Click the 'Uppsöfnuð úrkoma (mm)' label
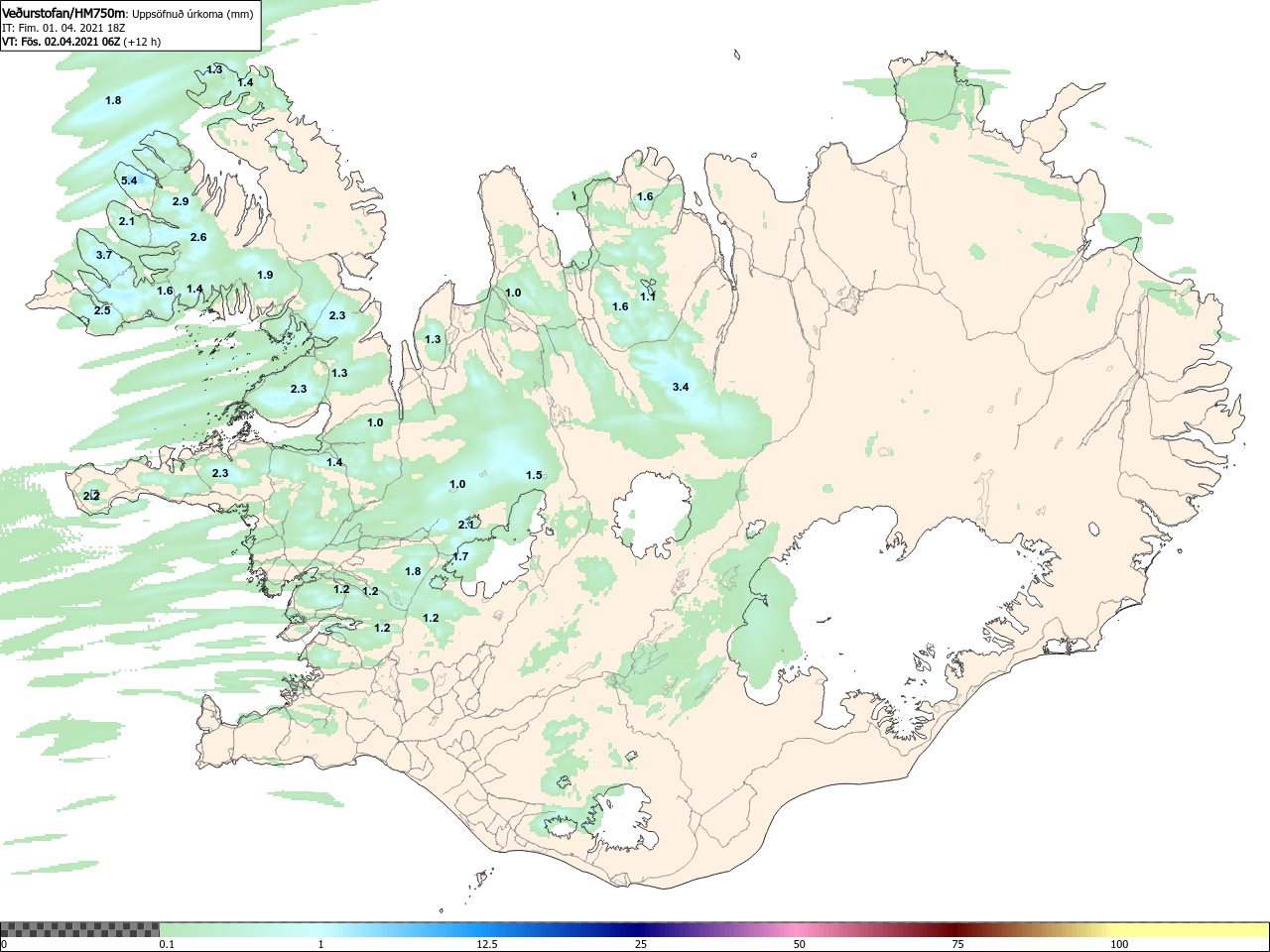Screen dimensions: 1270x952 pyautogui.click(x=193, y=14)
